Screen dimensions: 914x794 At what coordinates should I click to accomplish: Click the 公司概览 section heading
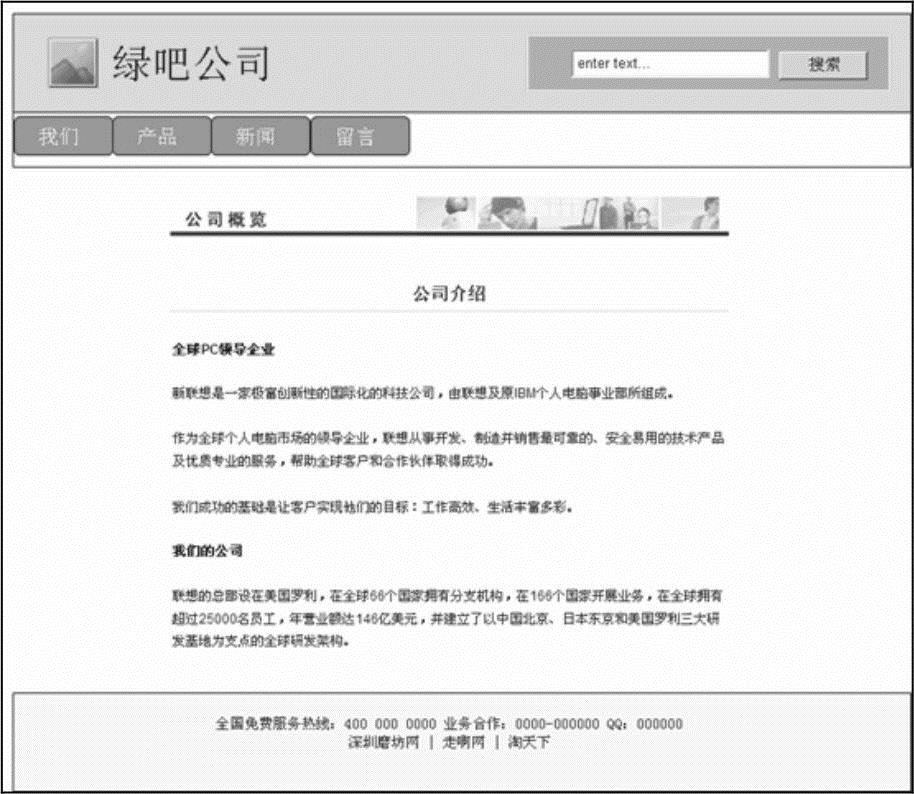click(226, 219)
